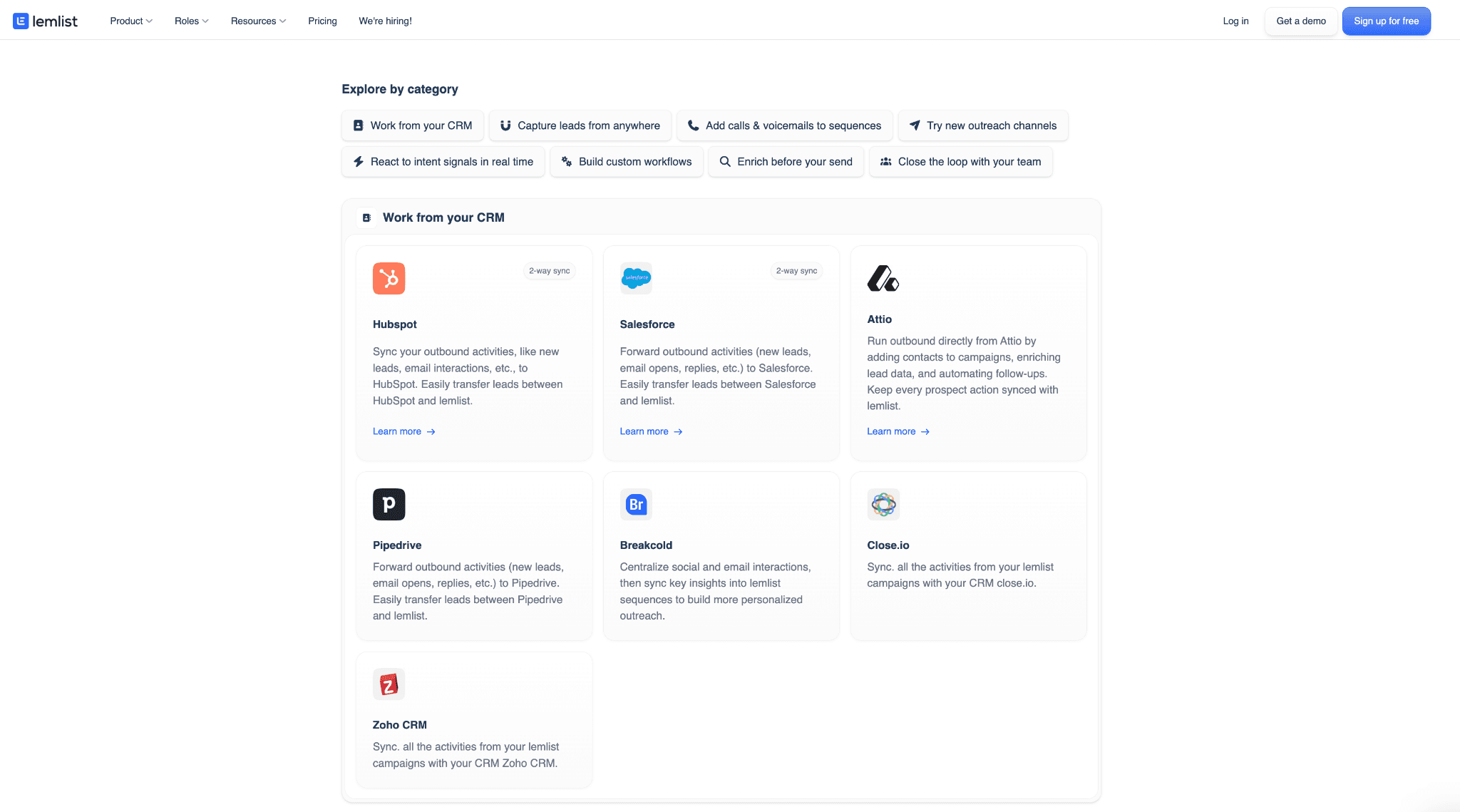The height and width of the screenshot is (812, 1460).
Task: Click the phone icon in Add calls chip
Action: pos(693,125)
